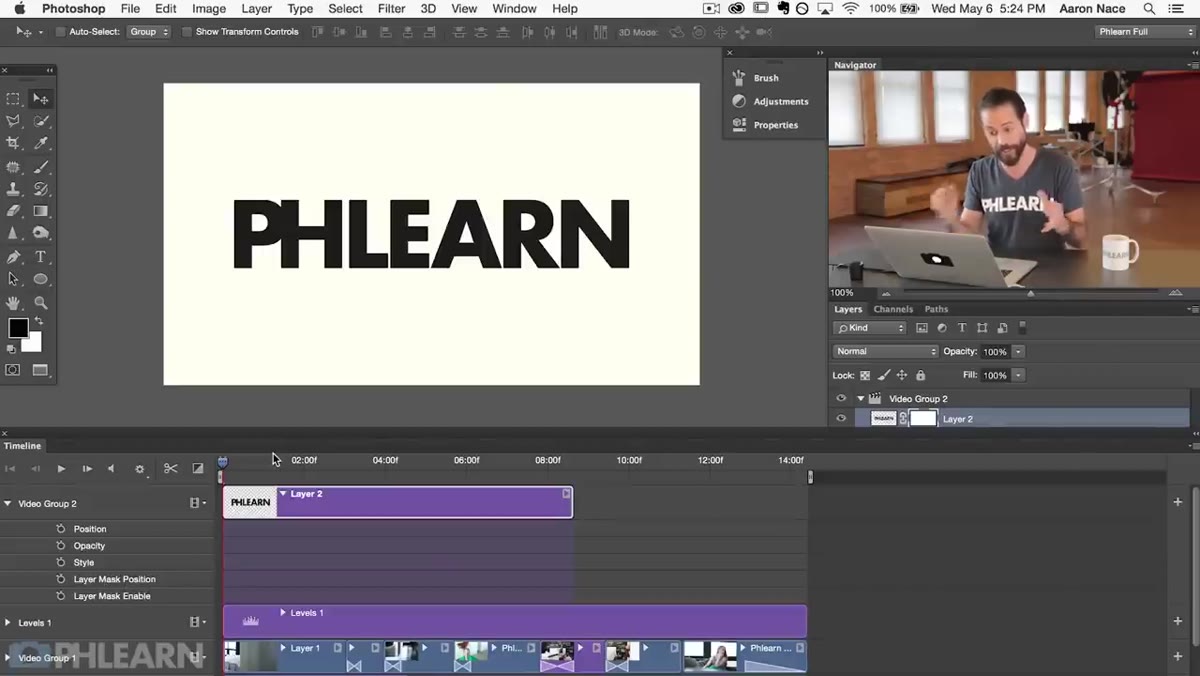Select the Brush tool in toolbox

pyautogui.click(x=41, y=167)
